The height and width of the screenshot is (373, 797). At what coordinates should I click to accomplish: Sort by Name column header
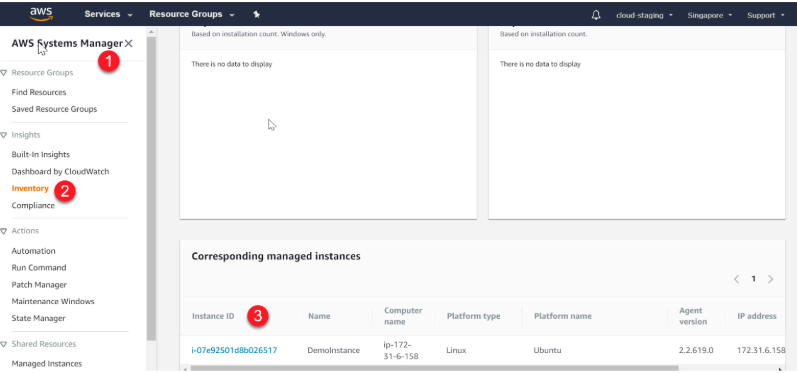click(319, 316)
